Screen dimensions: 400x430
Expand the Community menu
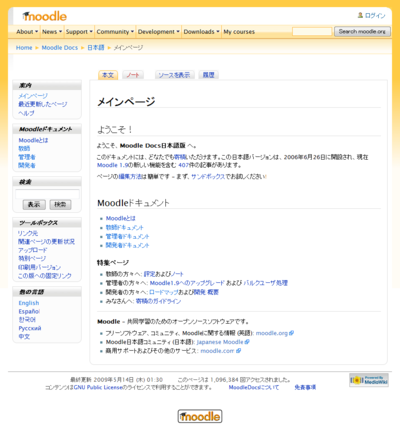(x=115, y=32)
